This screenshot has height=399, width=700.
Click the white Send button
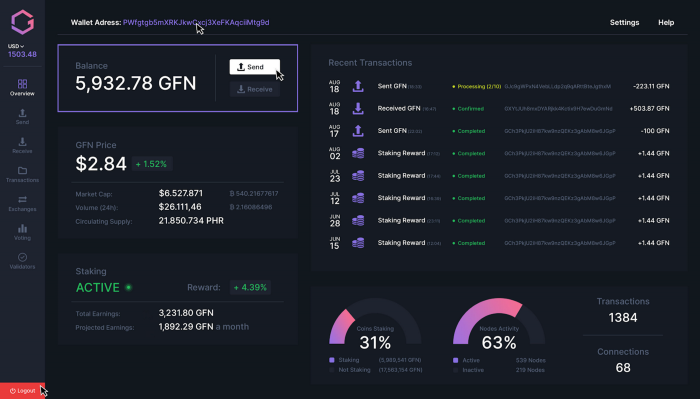coord(254,67)
